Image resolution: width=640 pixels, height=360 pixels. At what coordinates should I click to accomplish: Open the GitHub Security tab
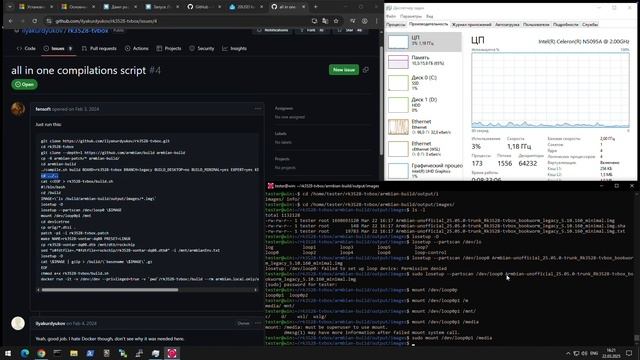point(202,49)
